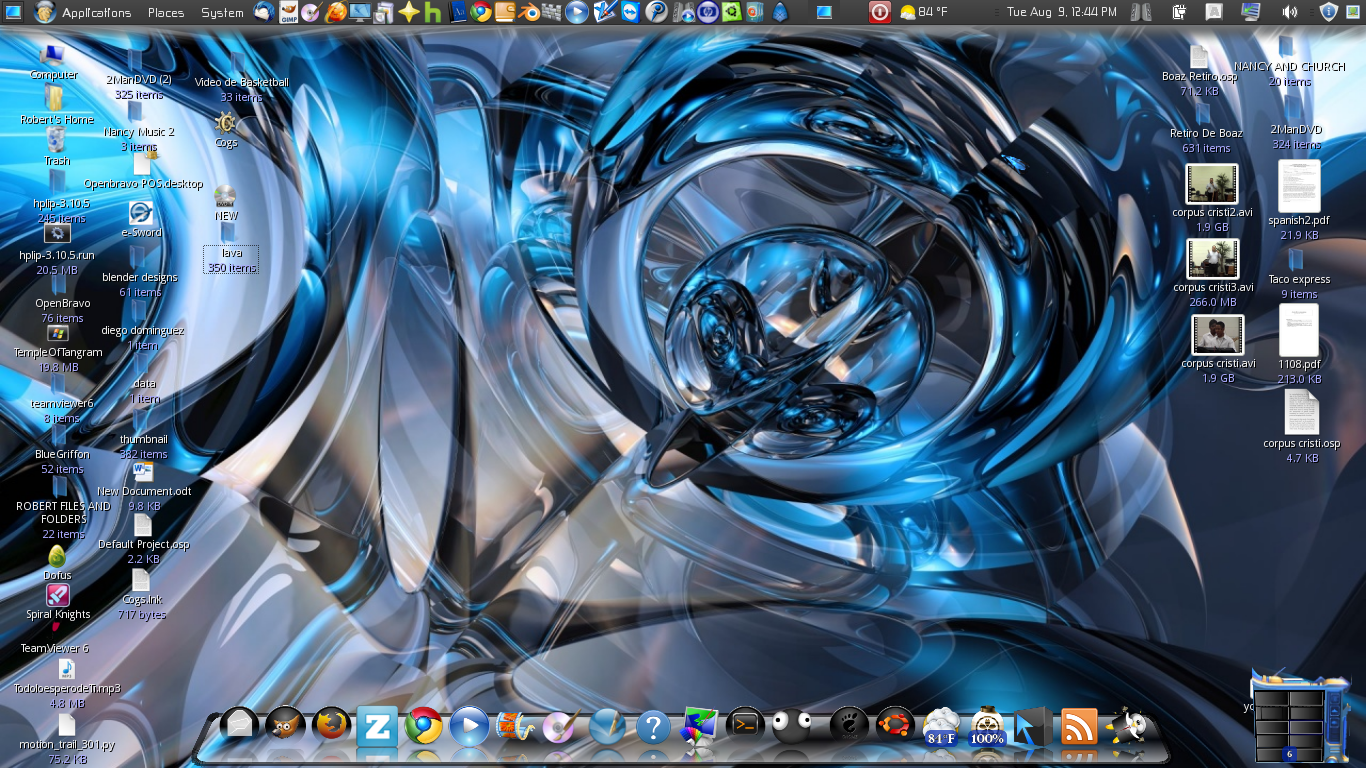
Task: Launch Blender from the top panel
Action: [529, 13]
